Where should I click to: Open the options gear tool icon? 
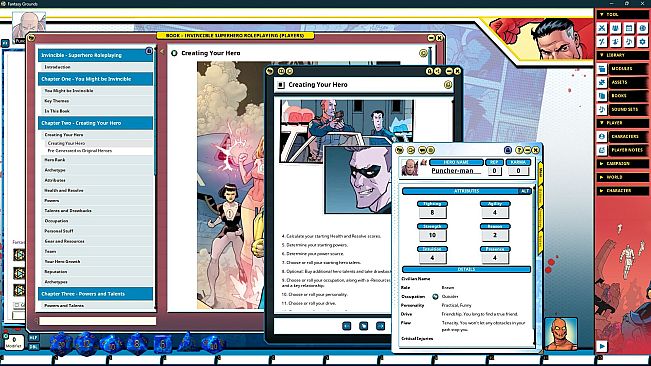point(643,41)
